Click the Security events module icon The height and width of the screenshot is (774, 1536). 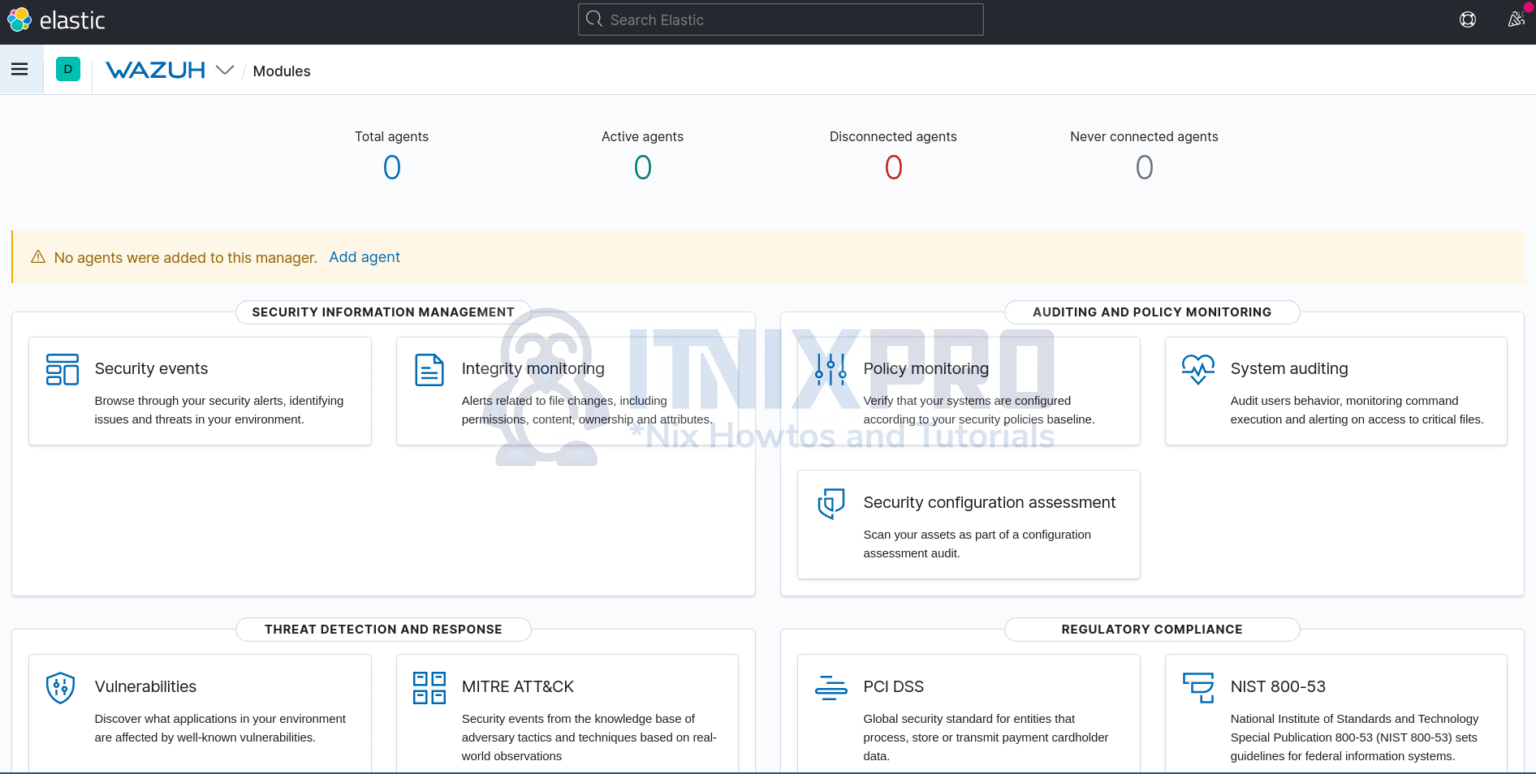pyautogui.click(x=62, y=369)
